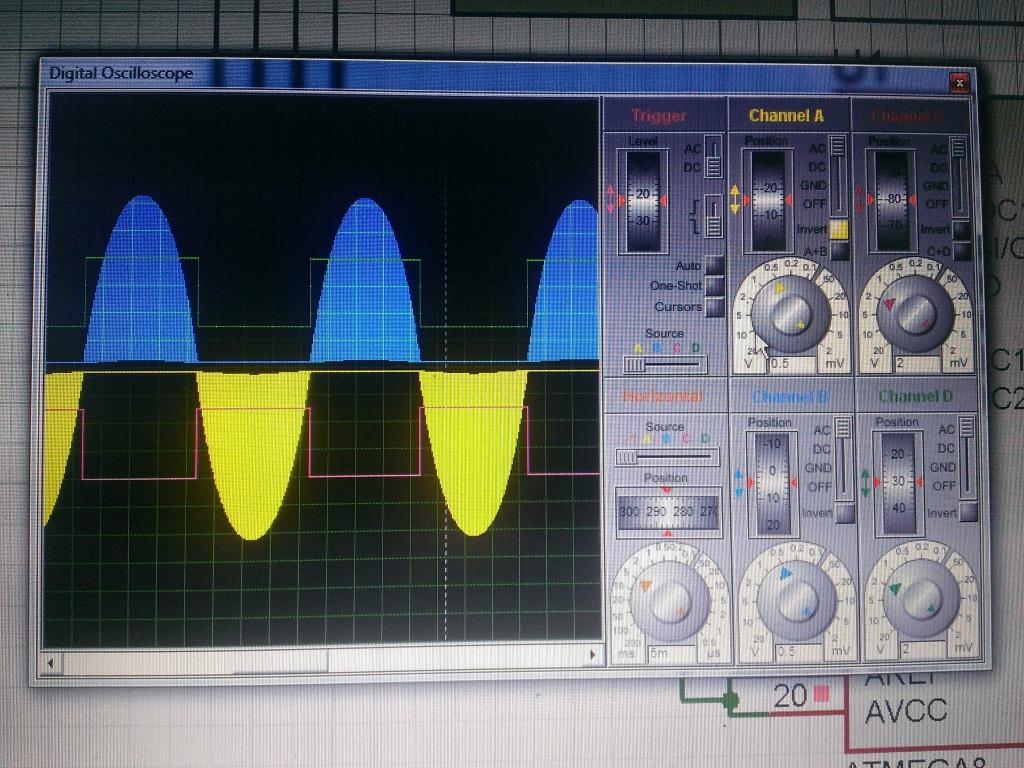Click the Trigger AC/DC coupling switch
The height and width of the screenshot is (768, 1024).
click(713, 156)
